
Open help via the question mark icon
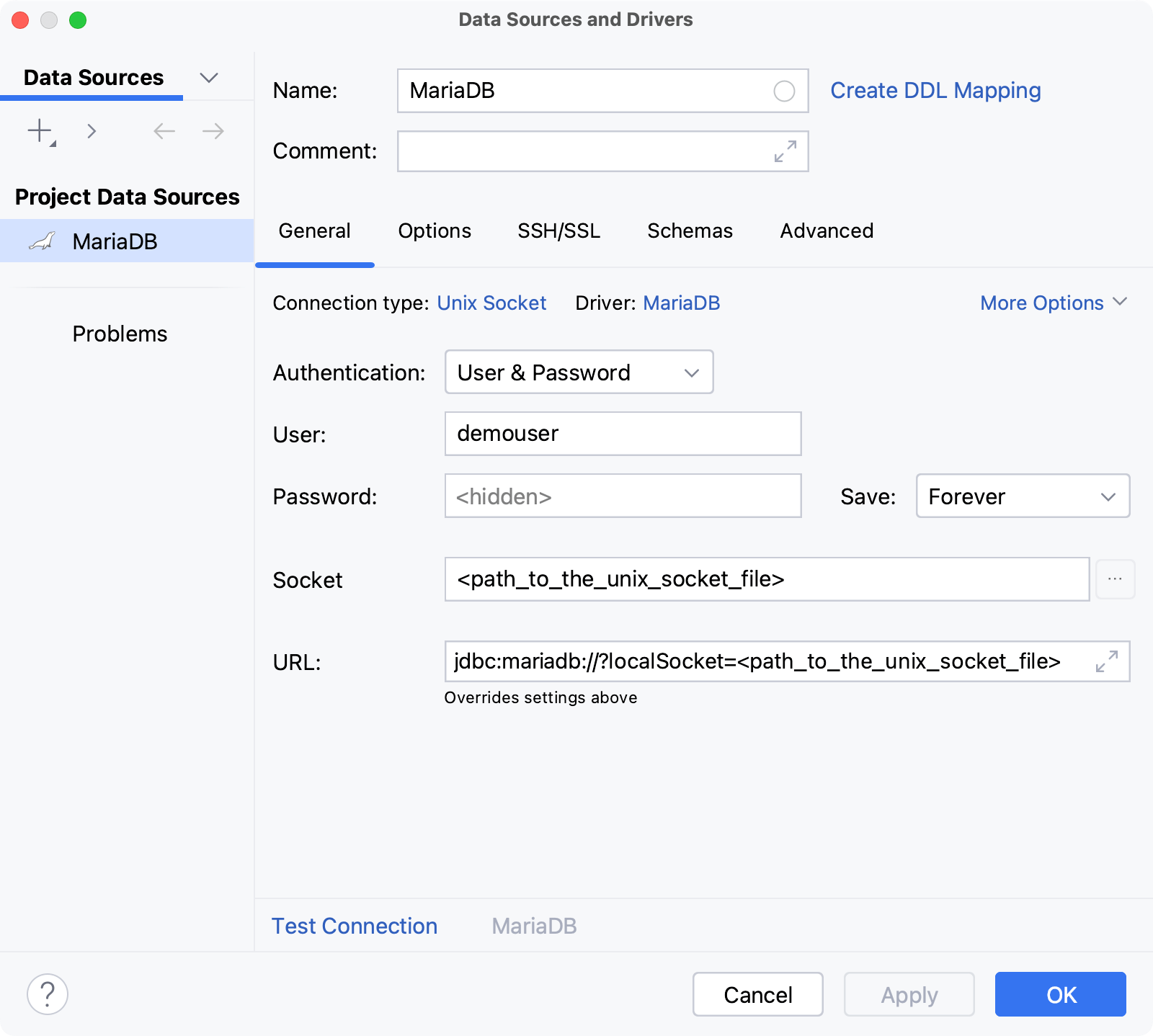pos(48,993)
